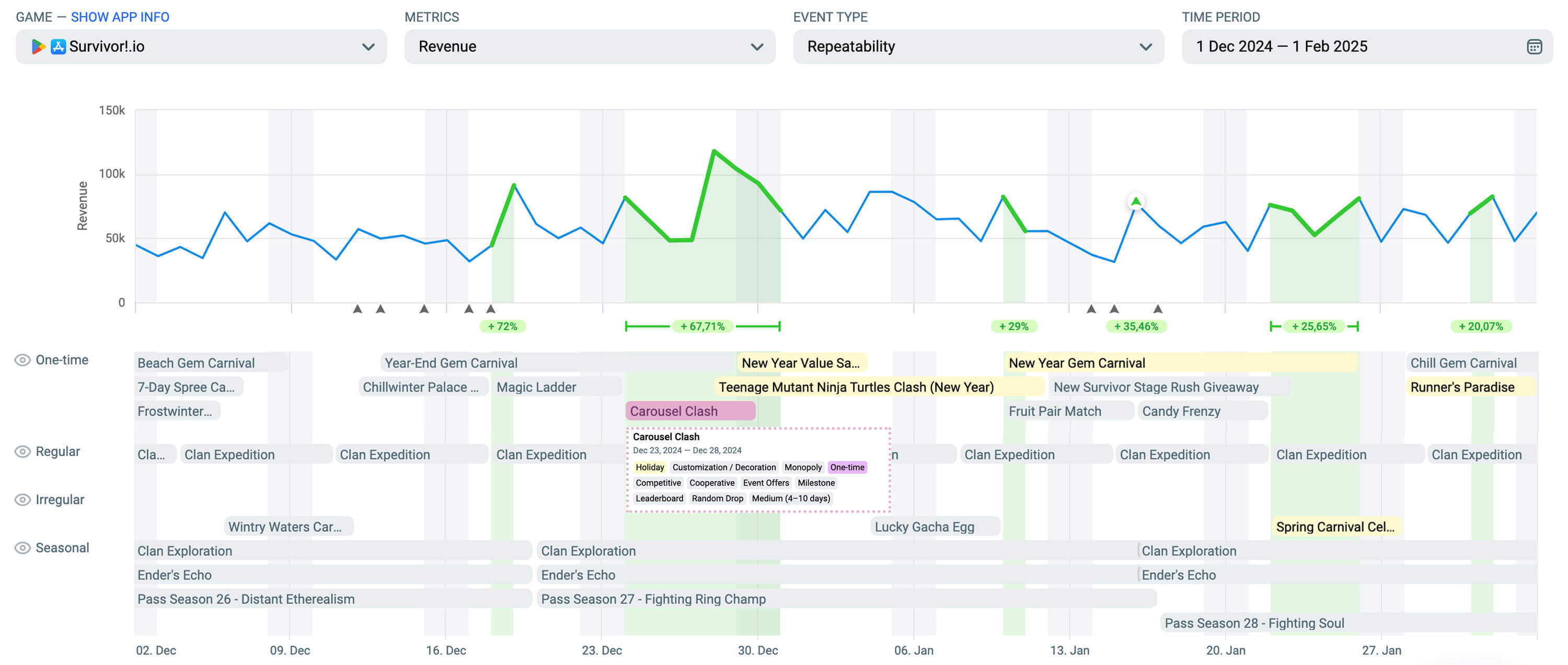This screenshot has width=1568, height=665.
Task: Toggle the Seasonal events eye icon
Action: (22, 547)
